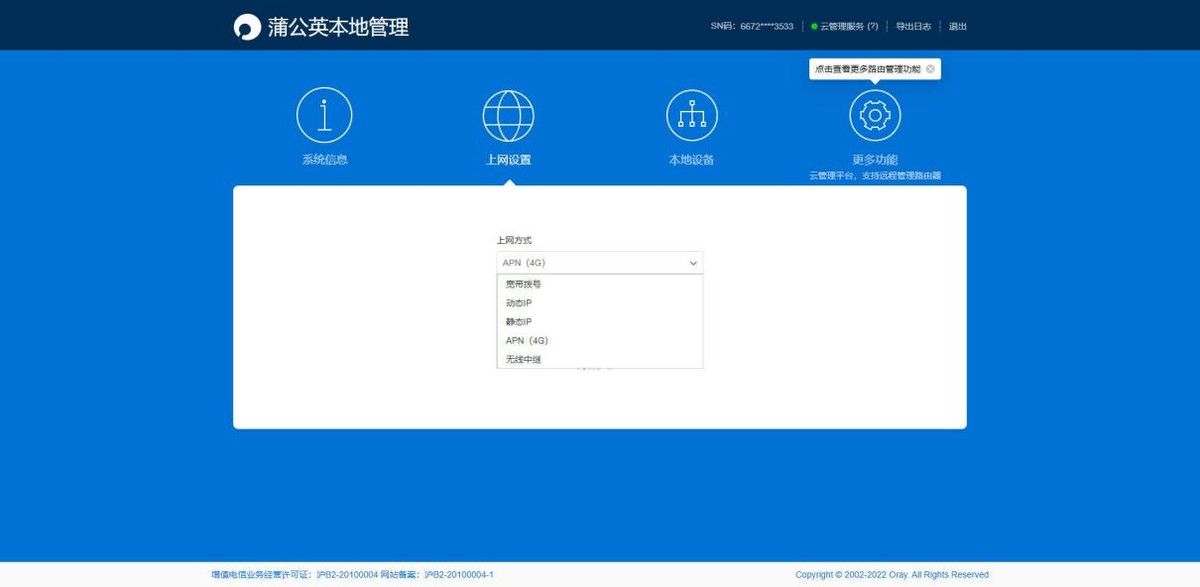Click the 退出 logout link
1200x587 pixels.
pyautogui.click(x=957, y=27)
